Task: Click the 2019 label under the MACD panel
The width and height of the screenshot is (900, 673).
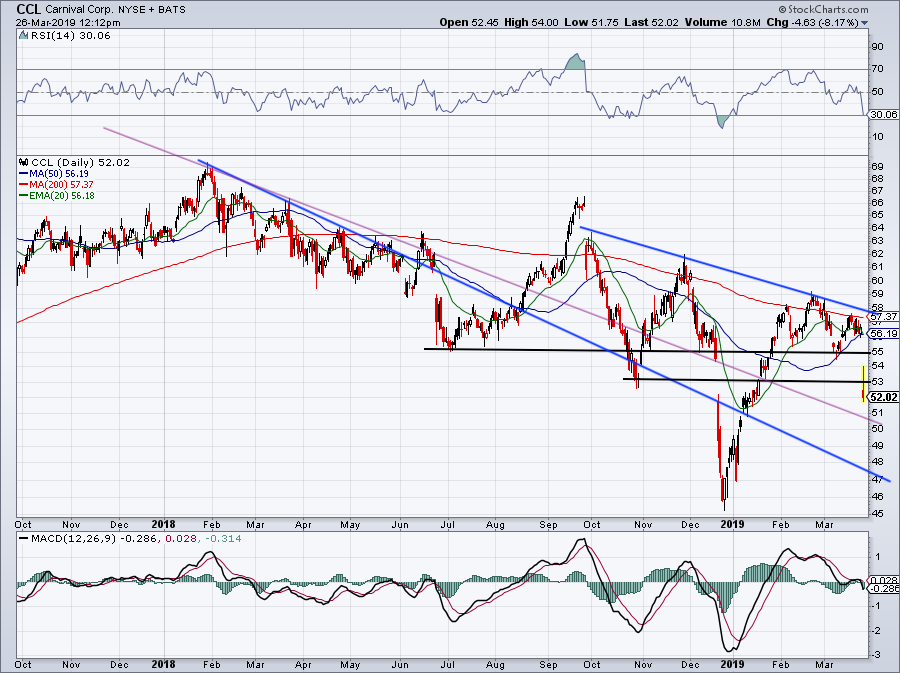Action: pos(732,665)
